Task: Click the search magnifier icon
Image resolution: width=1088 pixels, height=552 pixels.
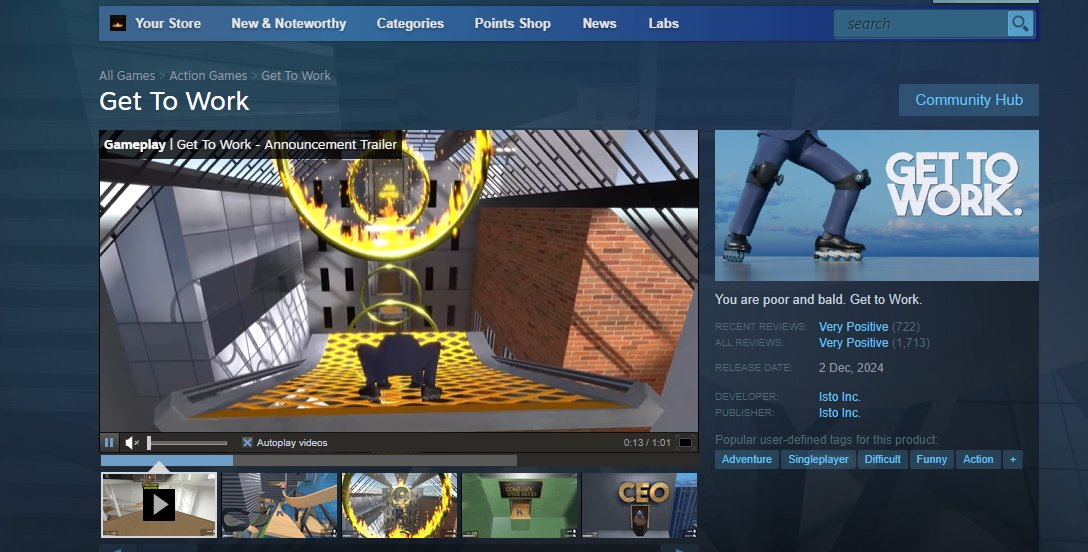Action: click(1020, 24)
